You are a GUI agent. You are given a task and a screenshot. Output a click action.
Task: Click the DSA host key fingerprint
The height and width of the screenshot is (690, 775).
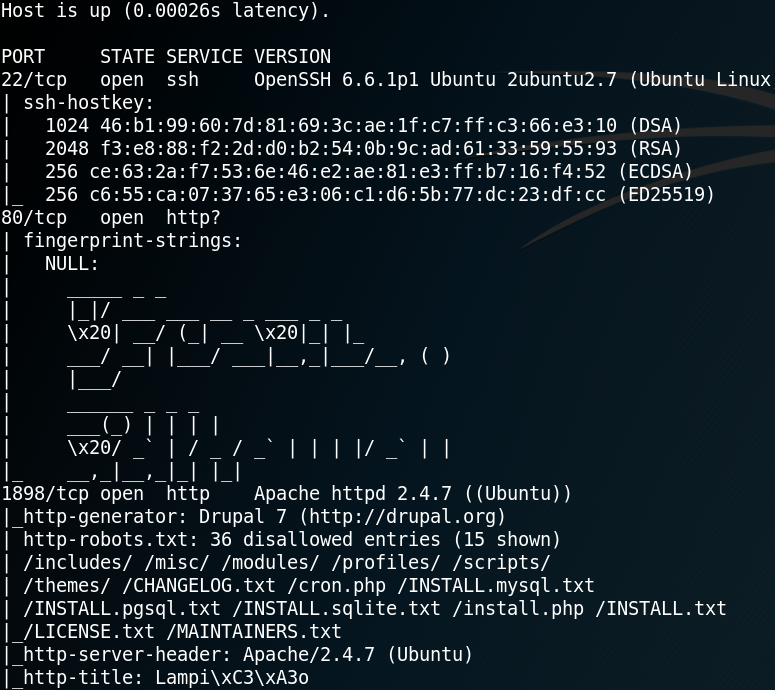click(358, 126)
